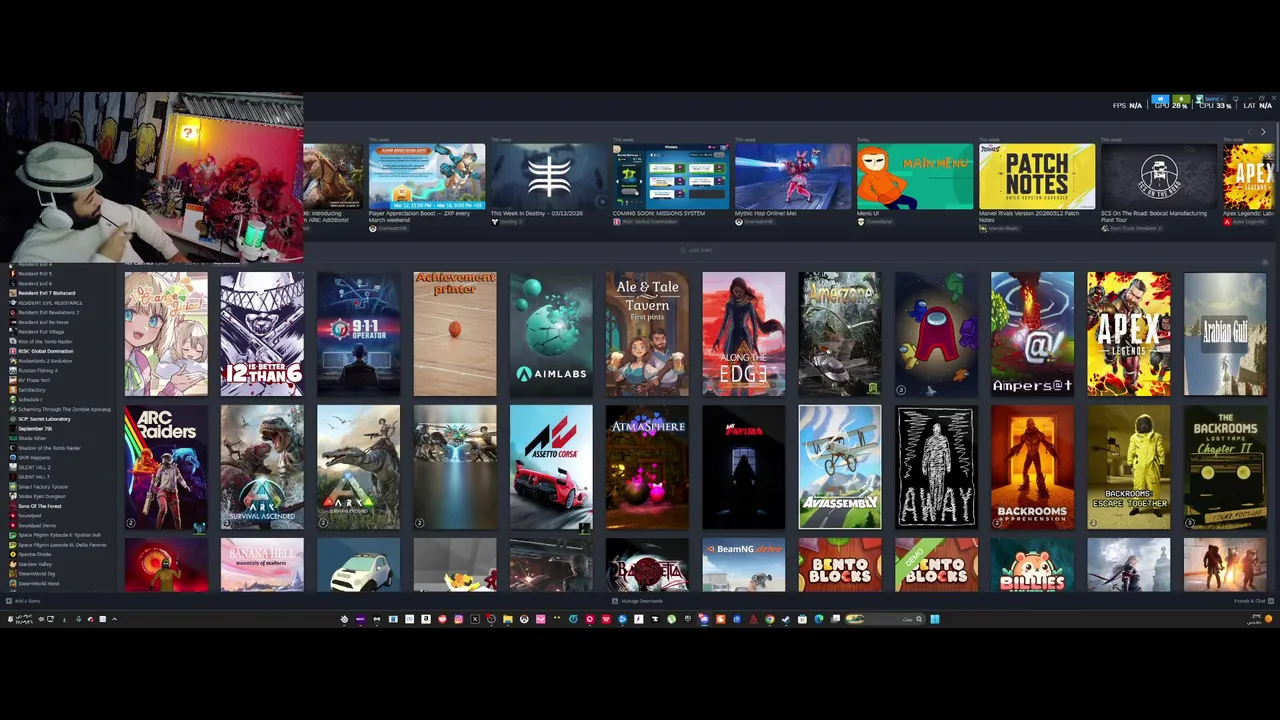
Task: Select the Achievement Printer game cover
Action: (x=455, y=334)
